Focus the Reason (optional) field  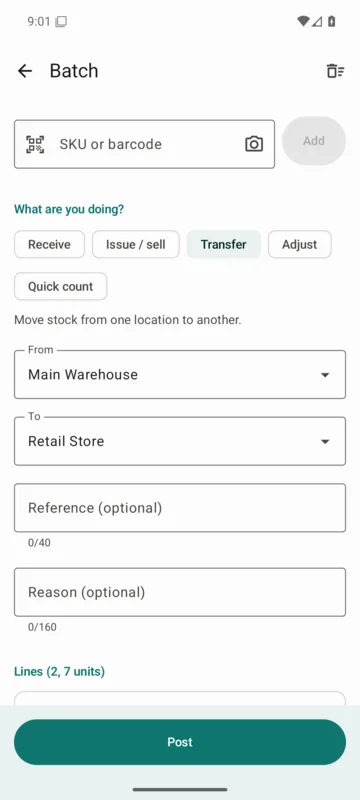tap(180, 592)
